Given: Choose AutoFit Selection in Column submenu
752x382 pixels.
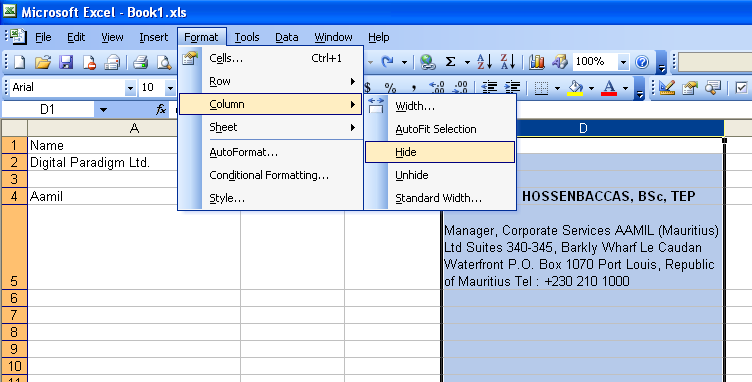Looking at the screenshot, I should pos(440,129).
